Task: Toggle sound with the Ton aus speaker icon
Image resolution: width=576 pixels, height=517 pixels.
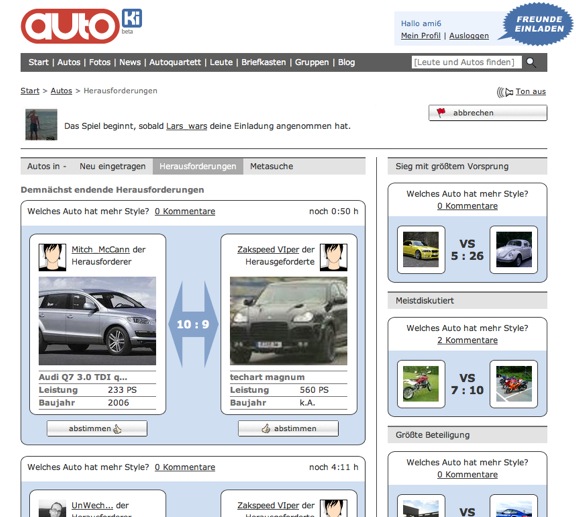Action: [x=505, y=92]
